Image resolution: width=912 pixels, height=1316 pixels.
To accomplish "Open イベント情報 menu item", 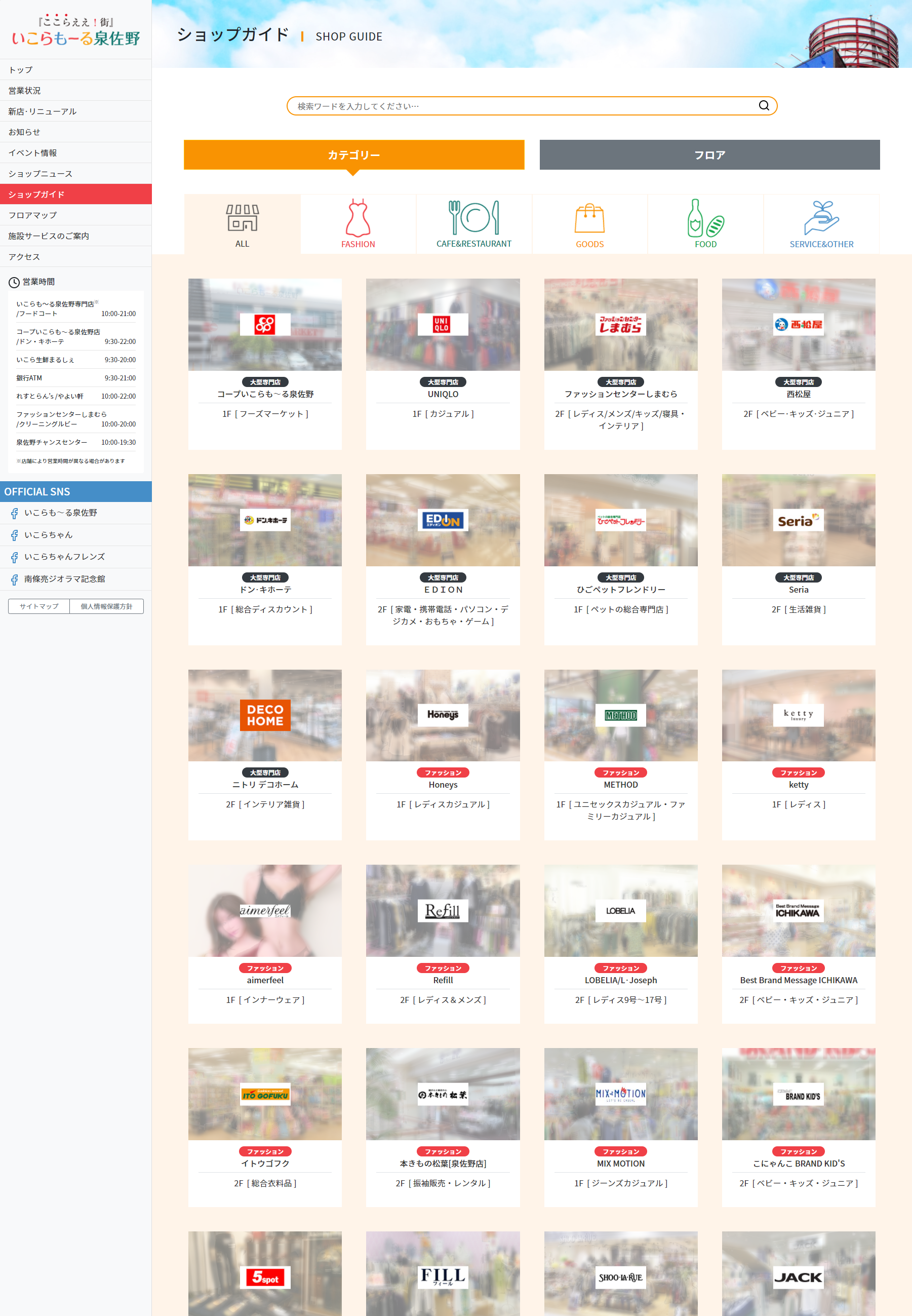I will click(x=76, y=152).
